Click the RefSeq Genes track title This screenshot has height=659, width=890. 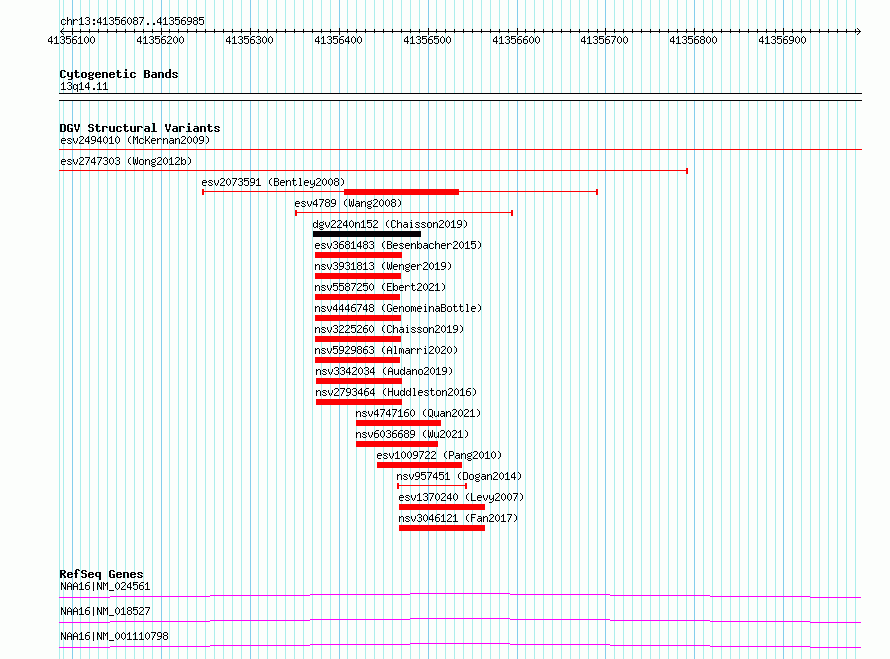101,574
